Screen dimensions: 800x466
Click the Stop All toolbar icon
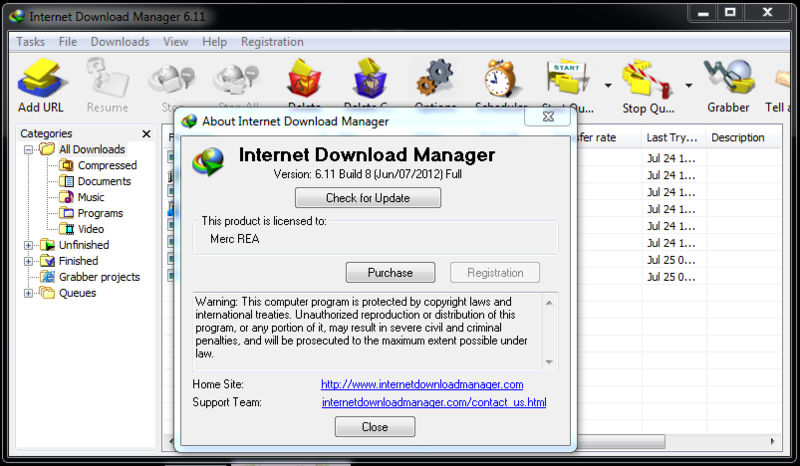click(x=237, y=82)
